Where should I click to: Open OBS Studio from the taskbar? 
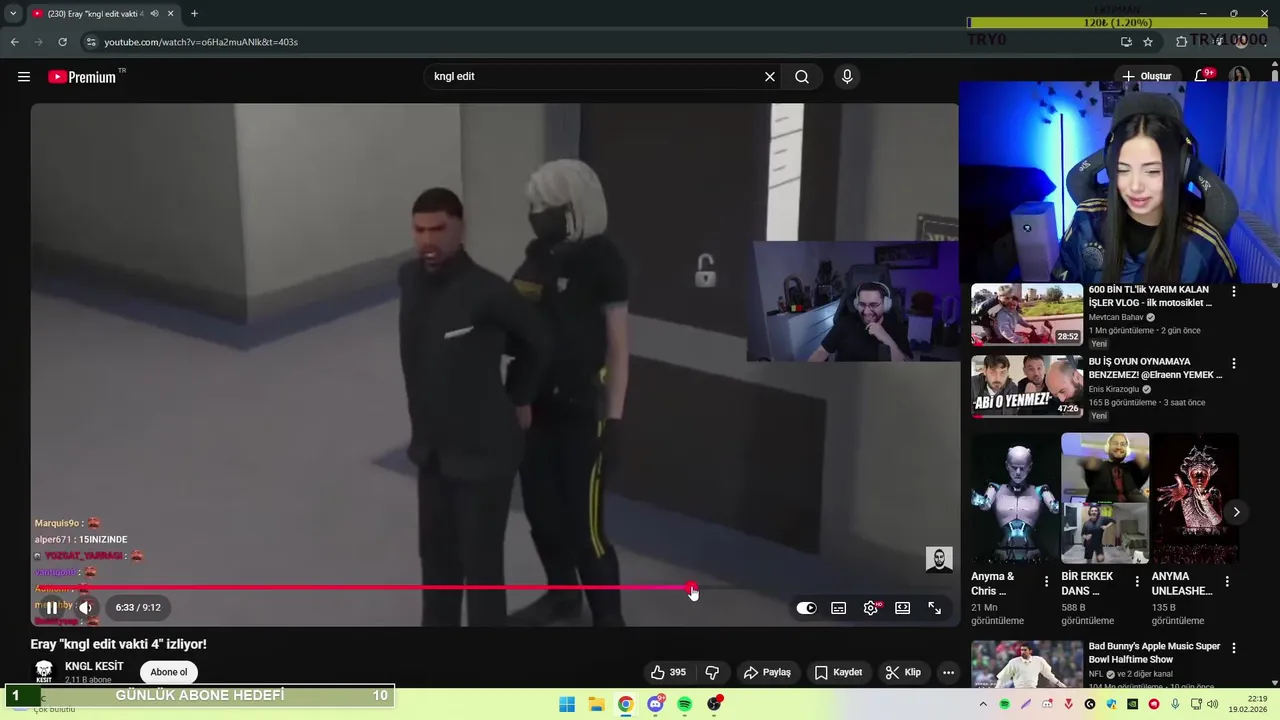click(714, 704)
